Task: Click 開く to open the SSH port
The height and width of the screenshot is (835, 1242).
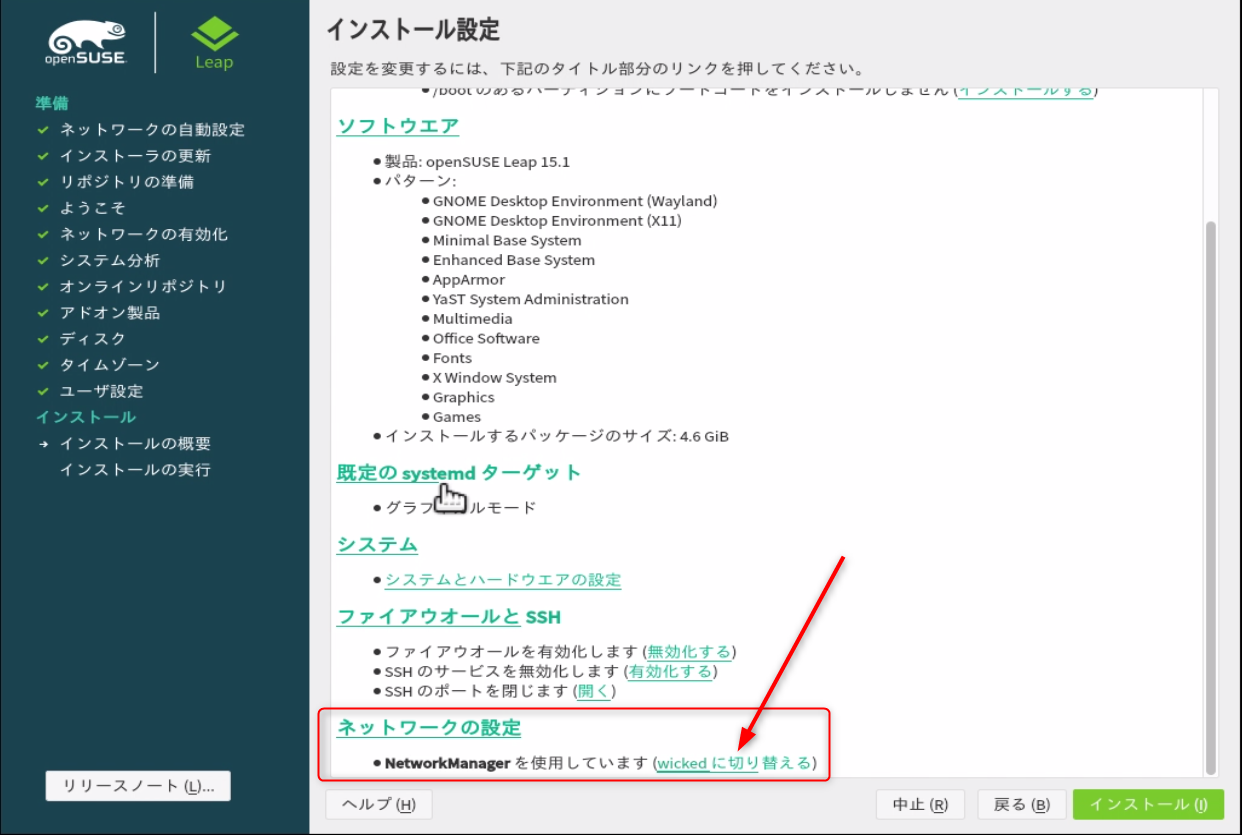Action: pos(594,691)
